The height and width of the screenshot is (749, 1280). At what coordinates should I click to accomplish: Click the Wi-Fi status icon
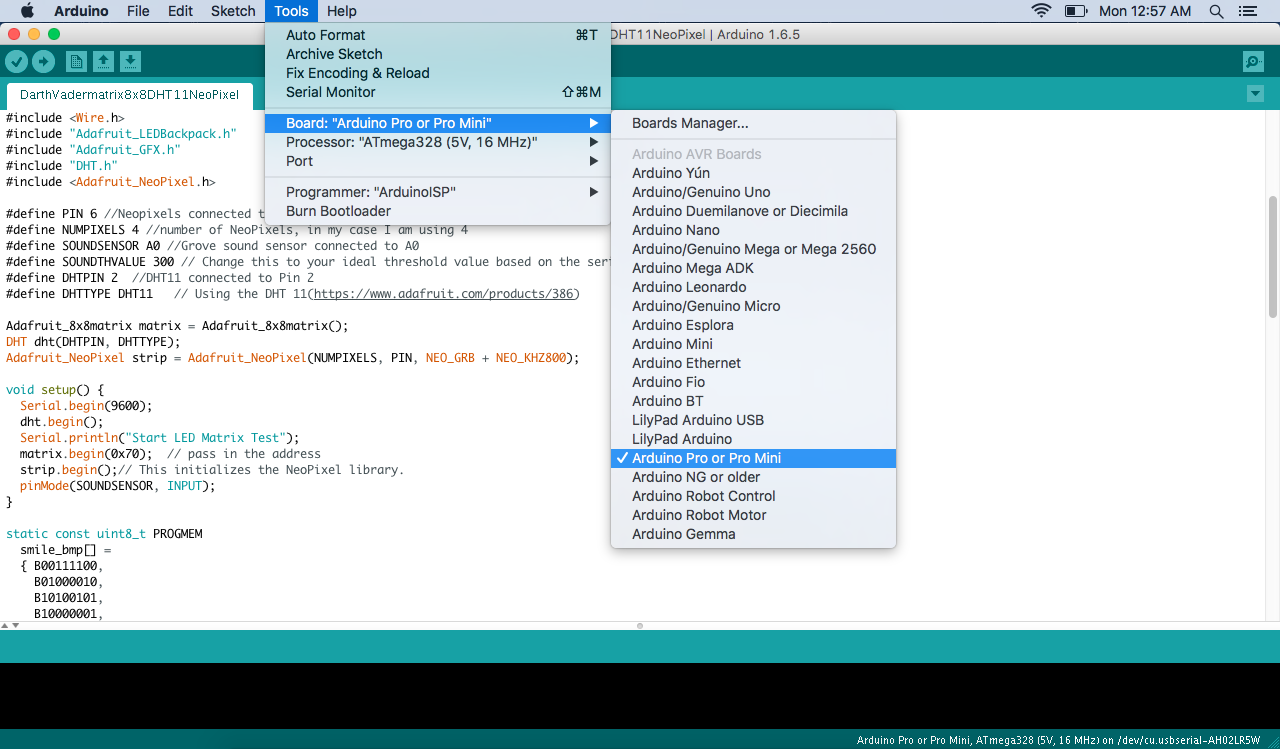1041,11
